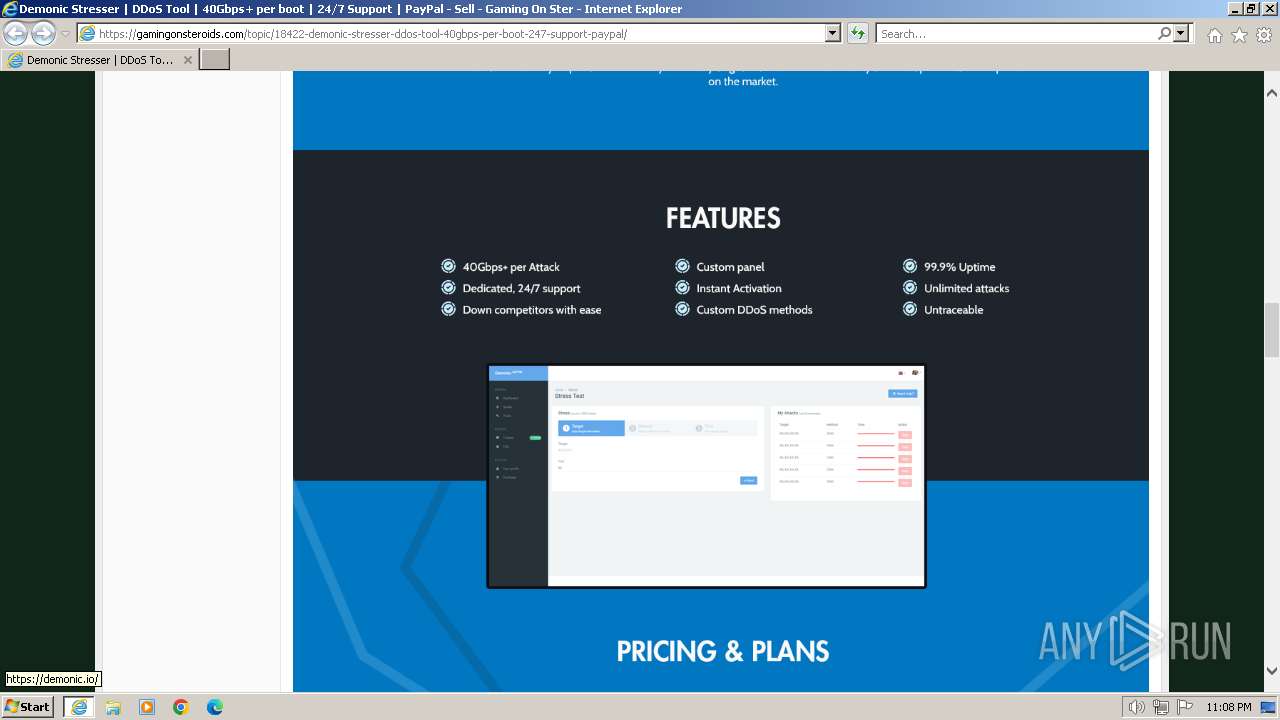This screenshot has width=1280, height=720.
Task: Open the media player taskbar icon
Action: tap(147, 707)
